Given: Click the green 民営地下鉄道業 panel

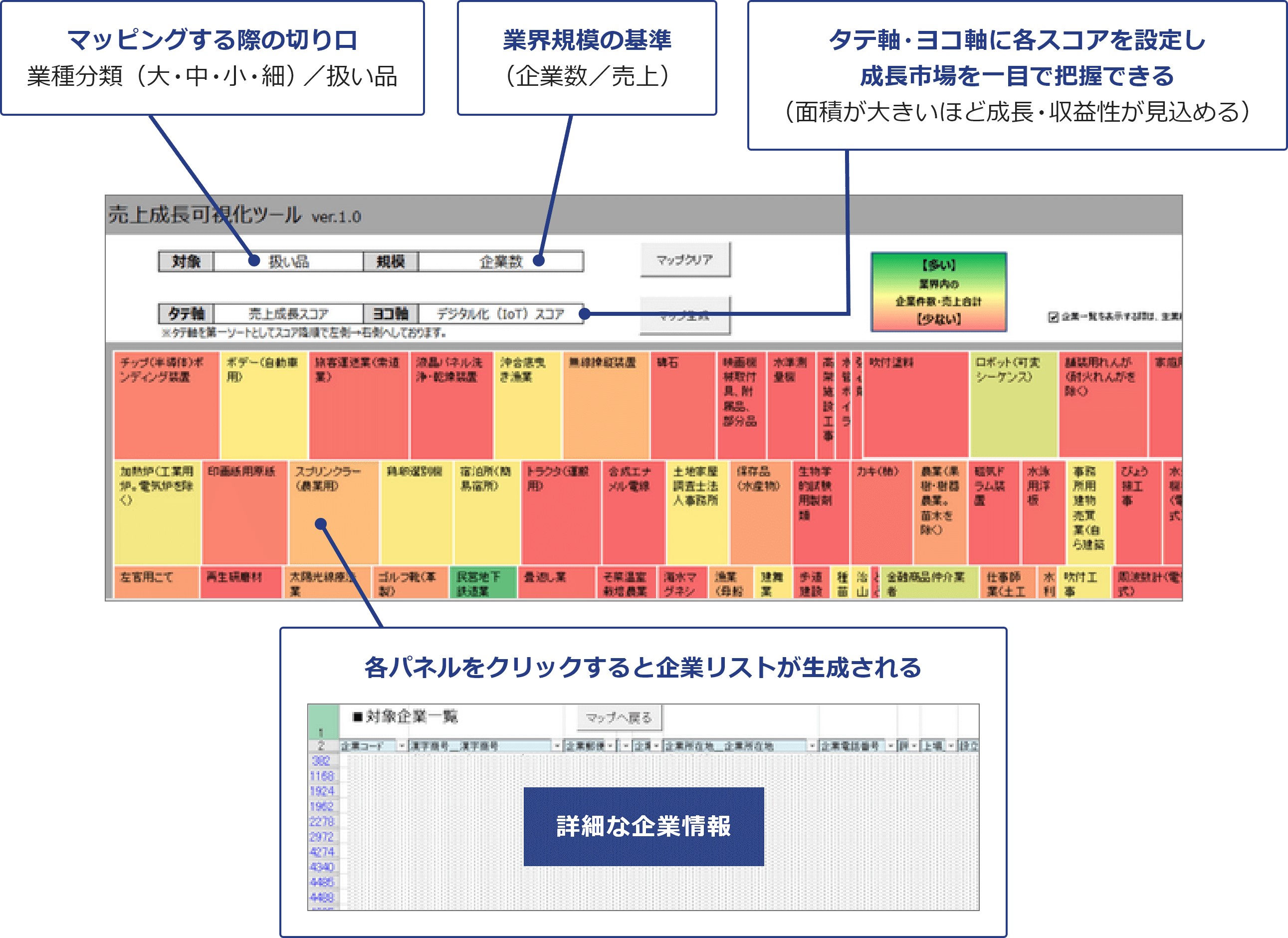Looking at the screenshot, I should point(483,583).
